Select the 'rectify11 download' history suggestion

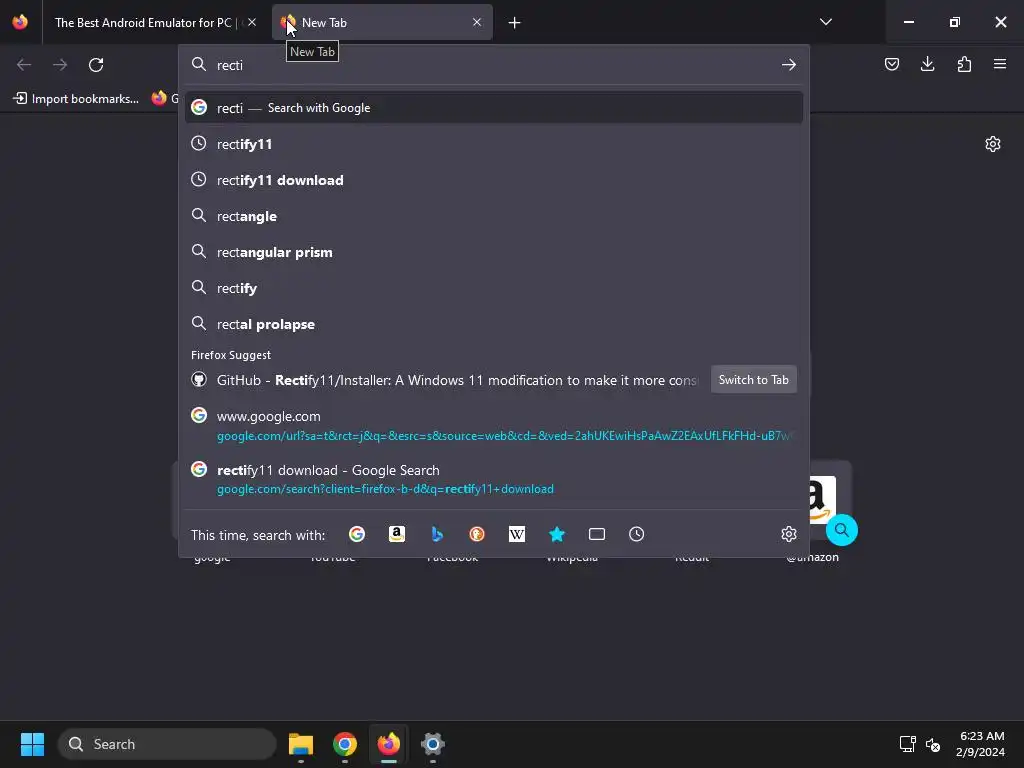pos(494,180)
